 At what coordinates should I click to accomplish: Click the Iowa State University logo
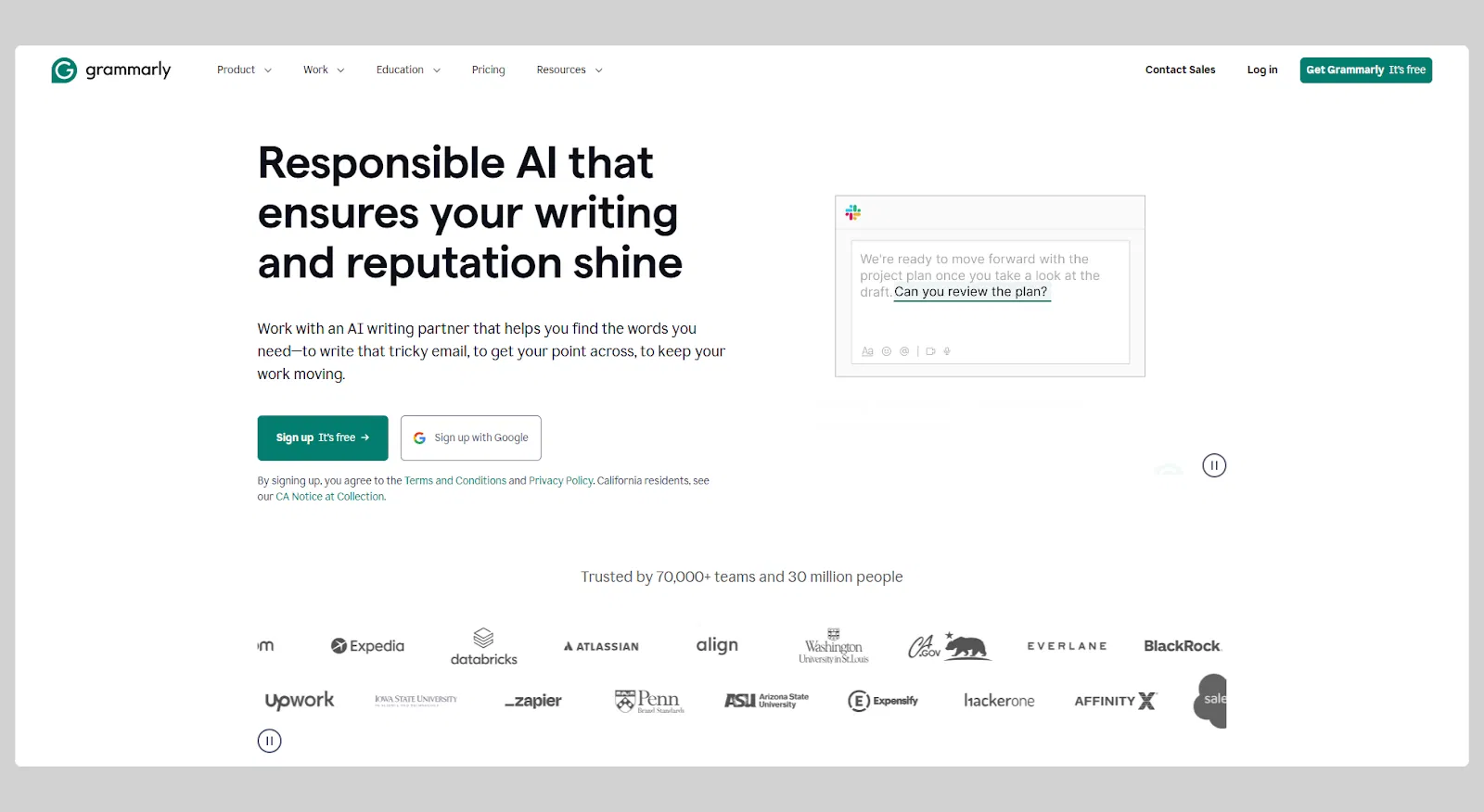coord(416,701)
